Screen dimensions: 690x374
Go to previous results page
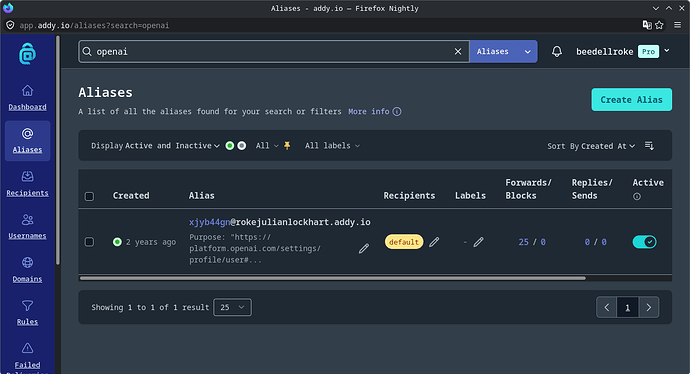pyautogui.click(x=606, y=307)
